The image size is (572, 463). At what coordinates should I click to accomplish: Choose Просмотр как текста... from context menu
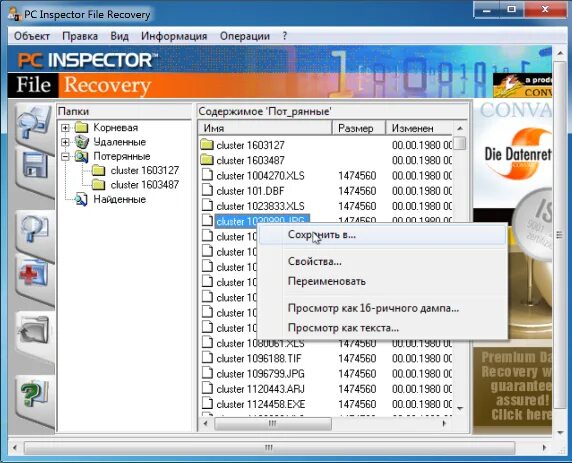point(382,328)
